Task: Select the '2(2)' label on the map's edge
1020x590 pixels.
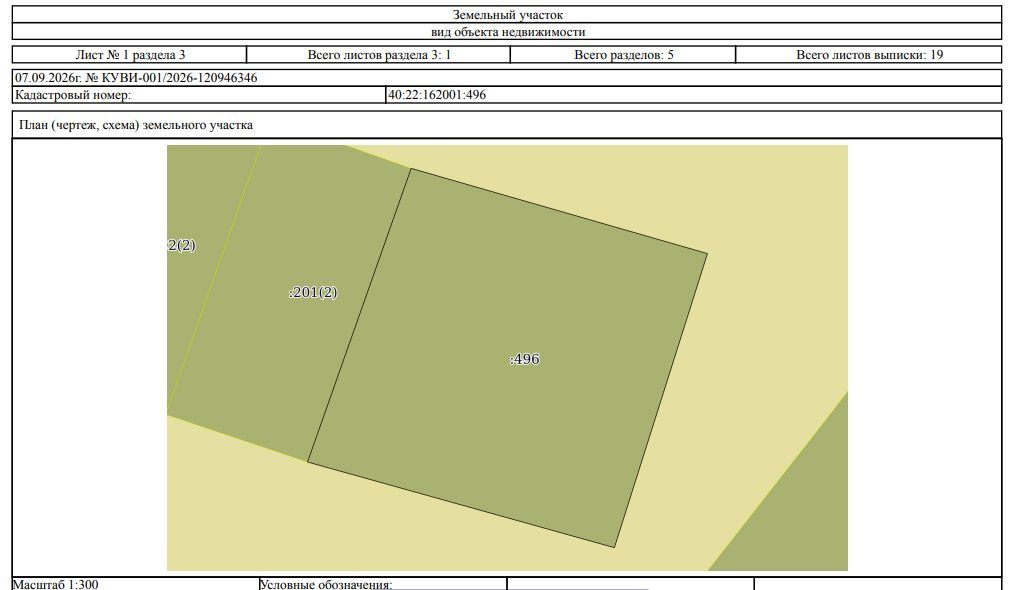Action: (x=181, y=245)
